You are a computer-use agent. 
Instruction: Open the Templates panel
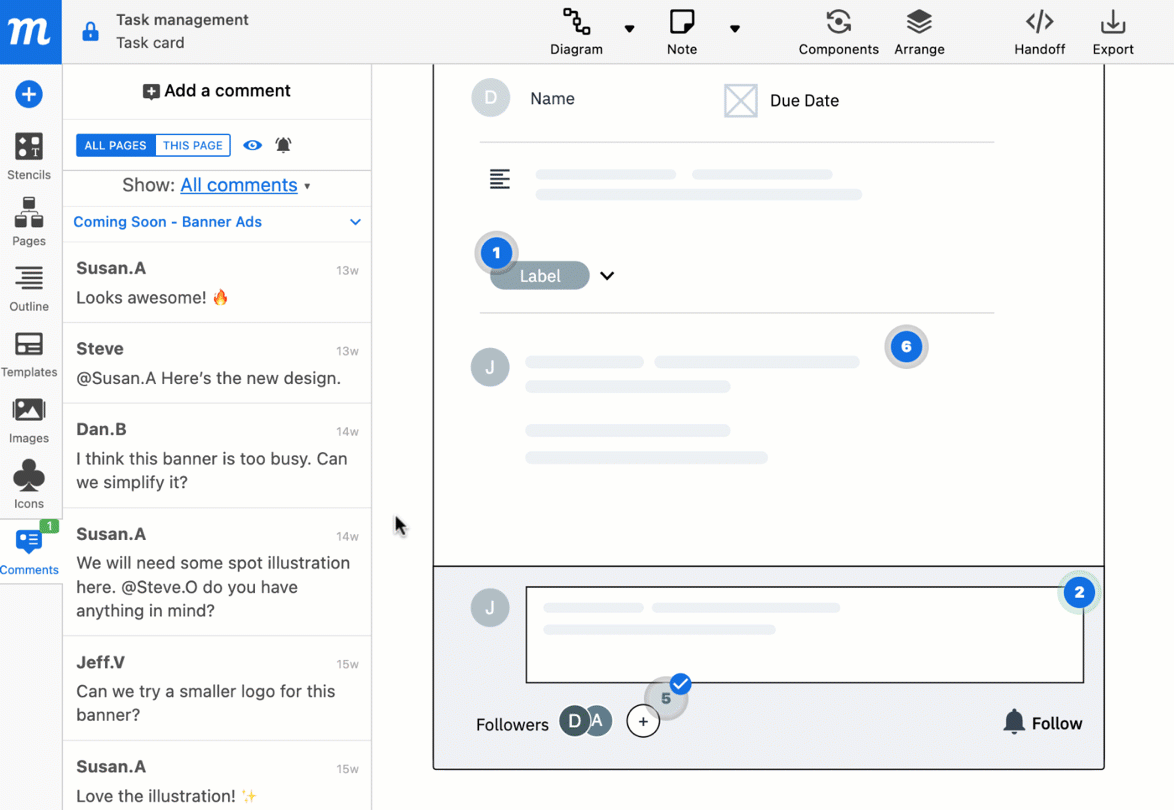28,353
